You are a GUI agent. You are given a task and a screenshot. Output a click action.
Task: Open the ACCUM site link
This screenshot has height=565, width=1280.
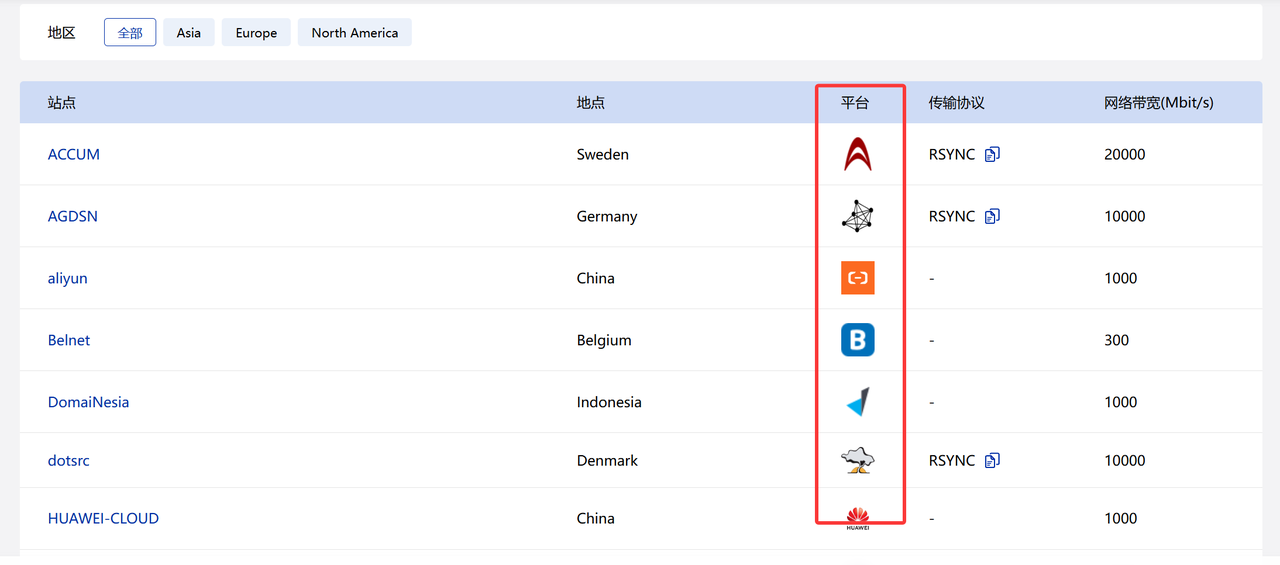coord(74,154)
